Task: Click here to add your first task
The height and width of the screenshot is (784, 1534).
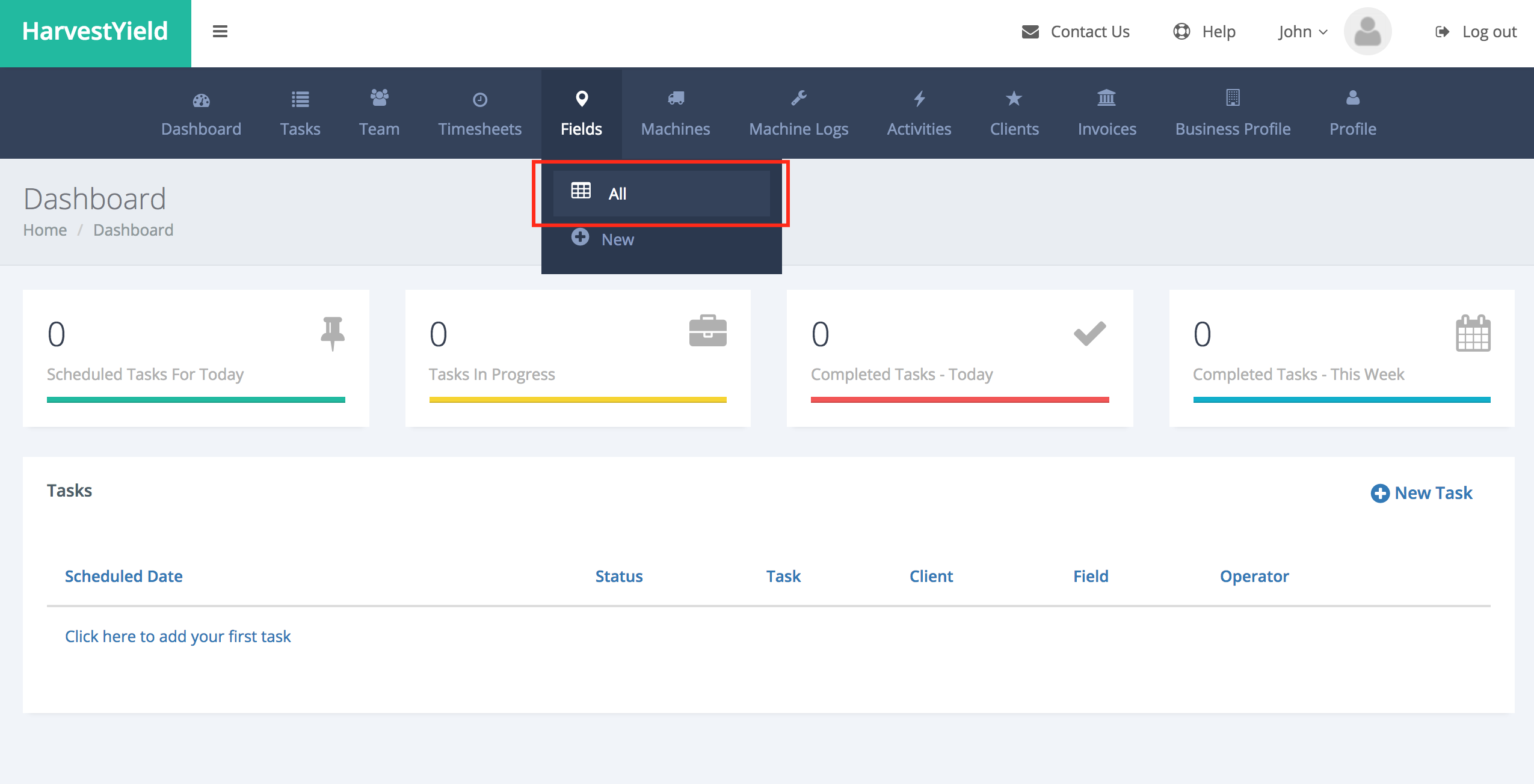Action: coord(177,635)
